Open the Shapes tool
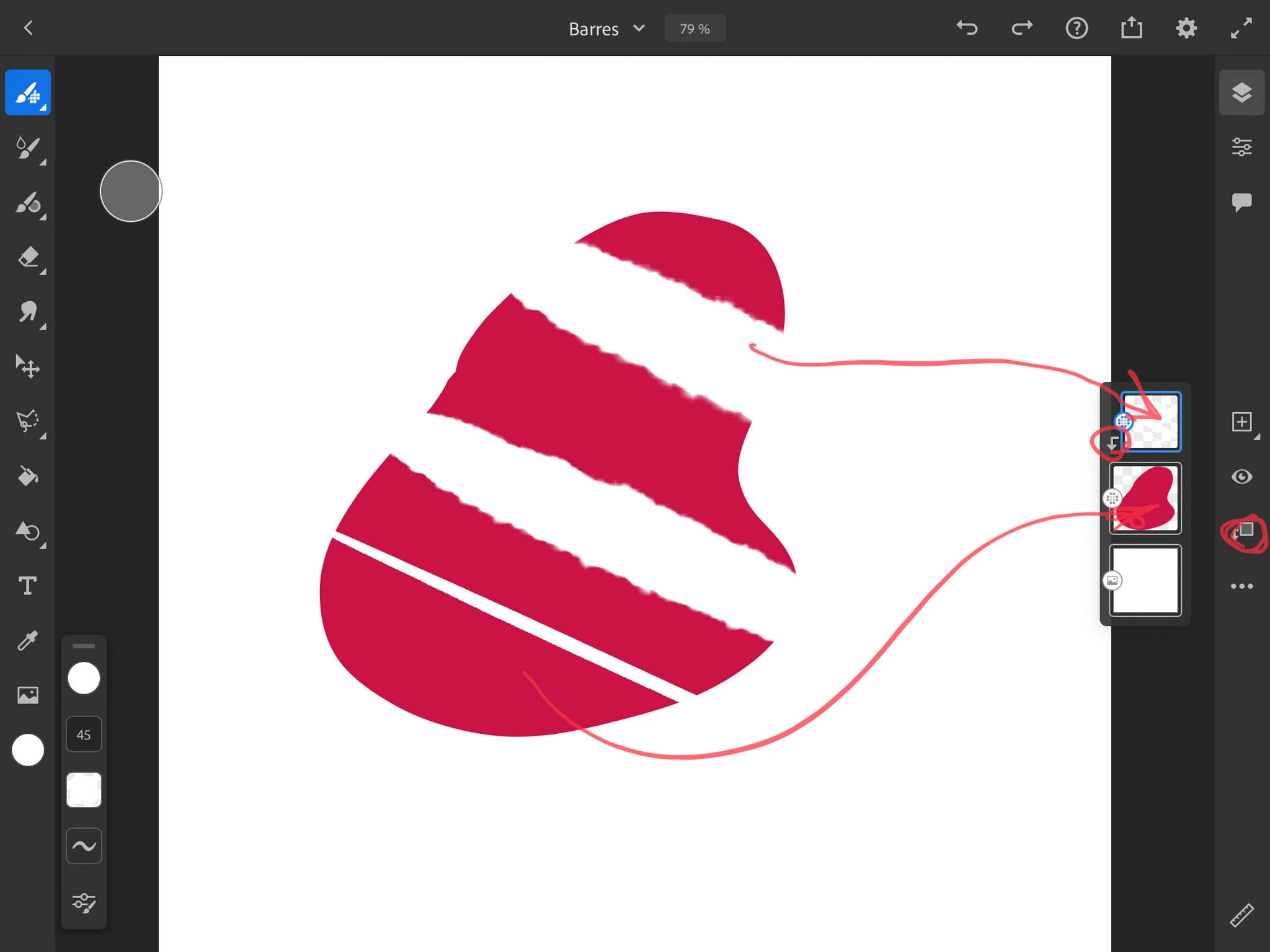This screenshot has width=1270, height=952. (x=28, y=531)
